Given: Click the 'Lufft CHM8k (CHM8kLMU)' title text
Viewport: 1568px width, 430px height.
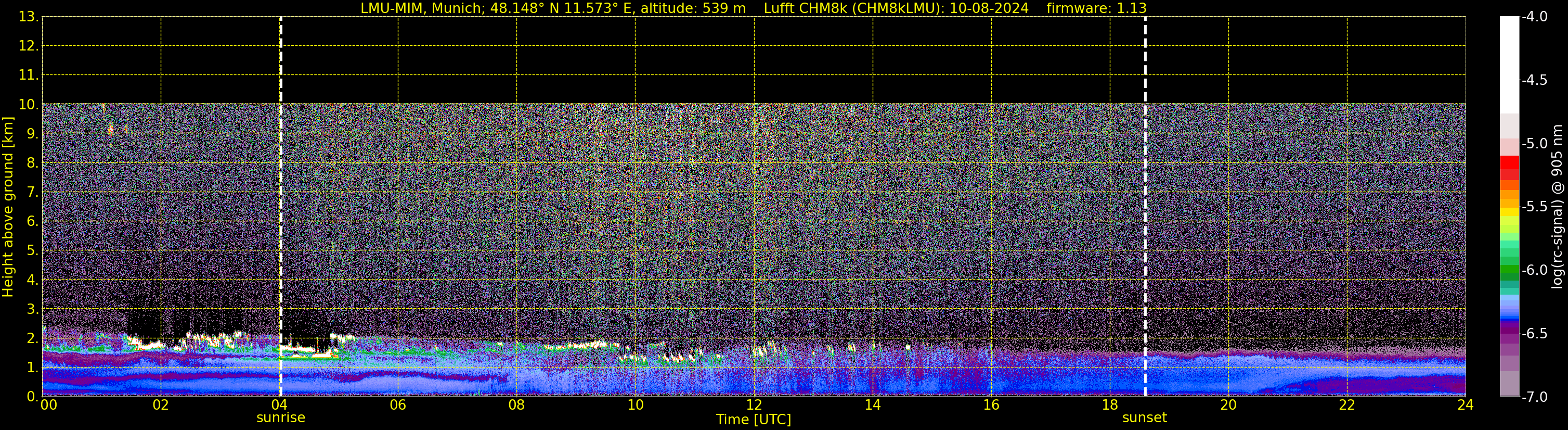Looking at the screenshot, I should click(x=854, y=8).
